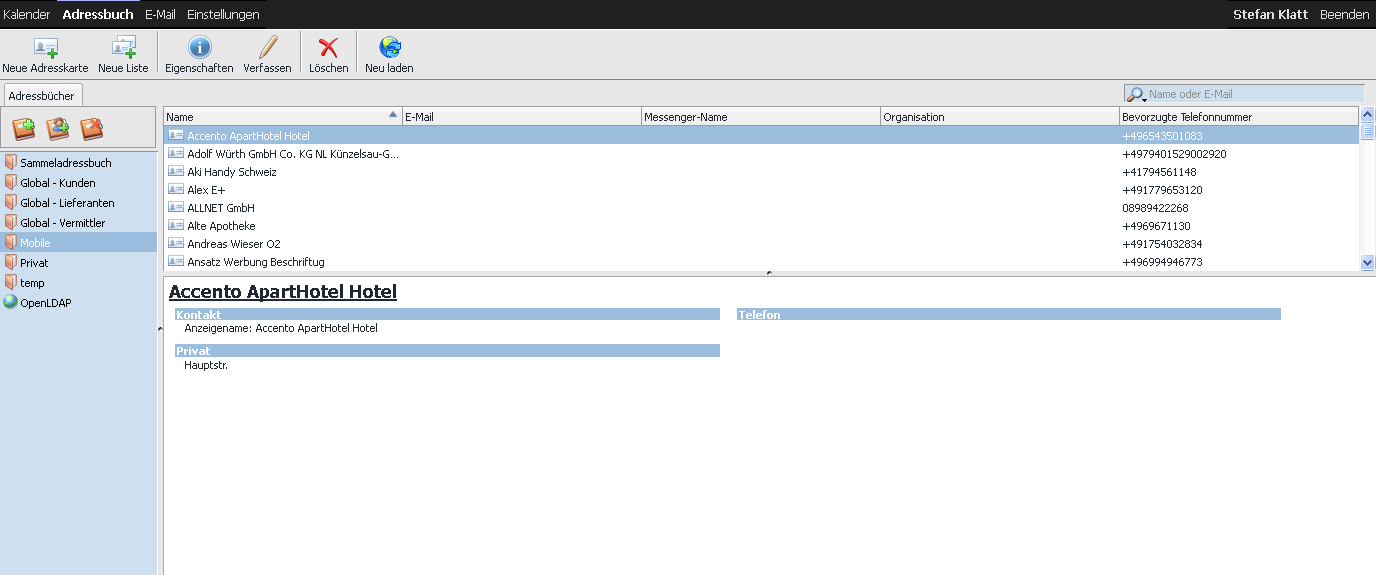
Task: Click the Neue Adresskarte toolbar icon
Action: [x=45, y=47]
